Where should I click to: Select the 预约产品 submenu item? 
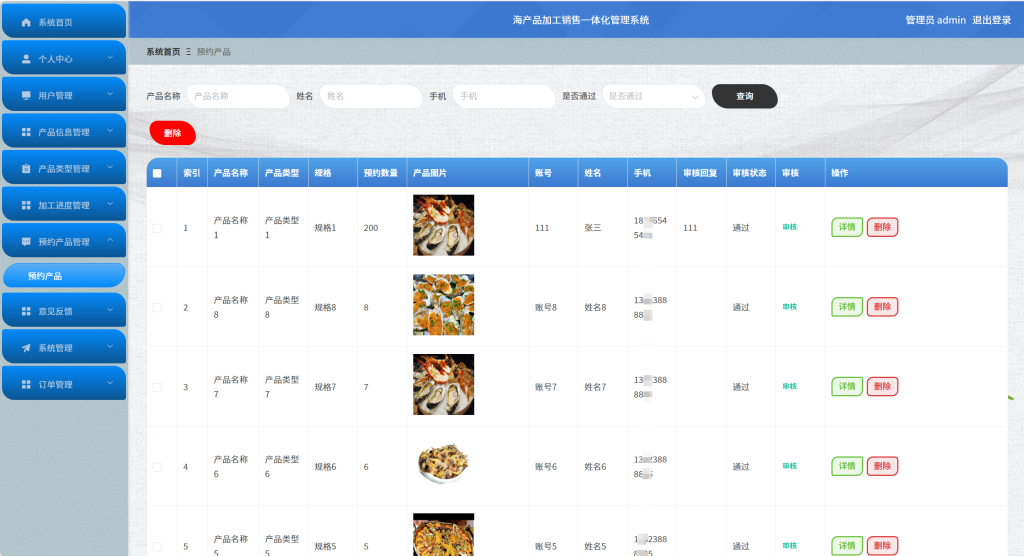[64, 276]
